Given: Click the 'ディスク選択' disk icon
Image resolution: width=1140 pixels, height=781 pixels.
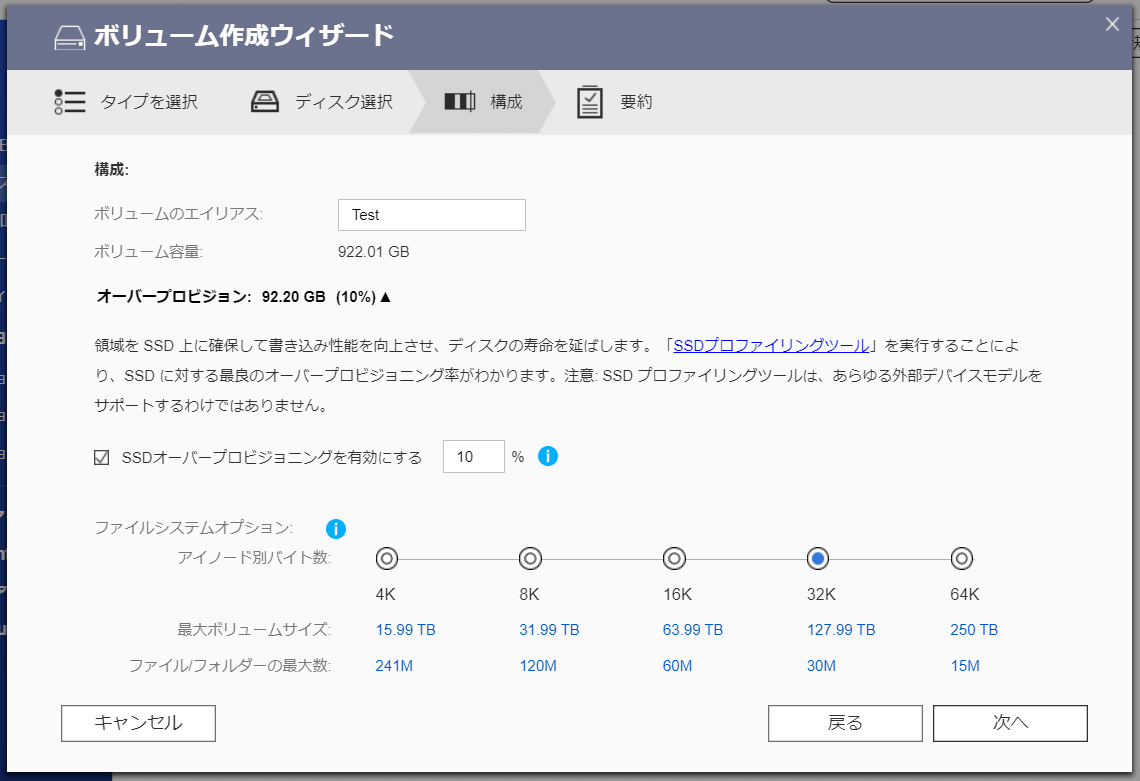Looking at the screenshot, I should 265,102.
